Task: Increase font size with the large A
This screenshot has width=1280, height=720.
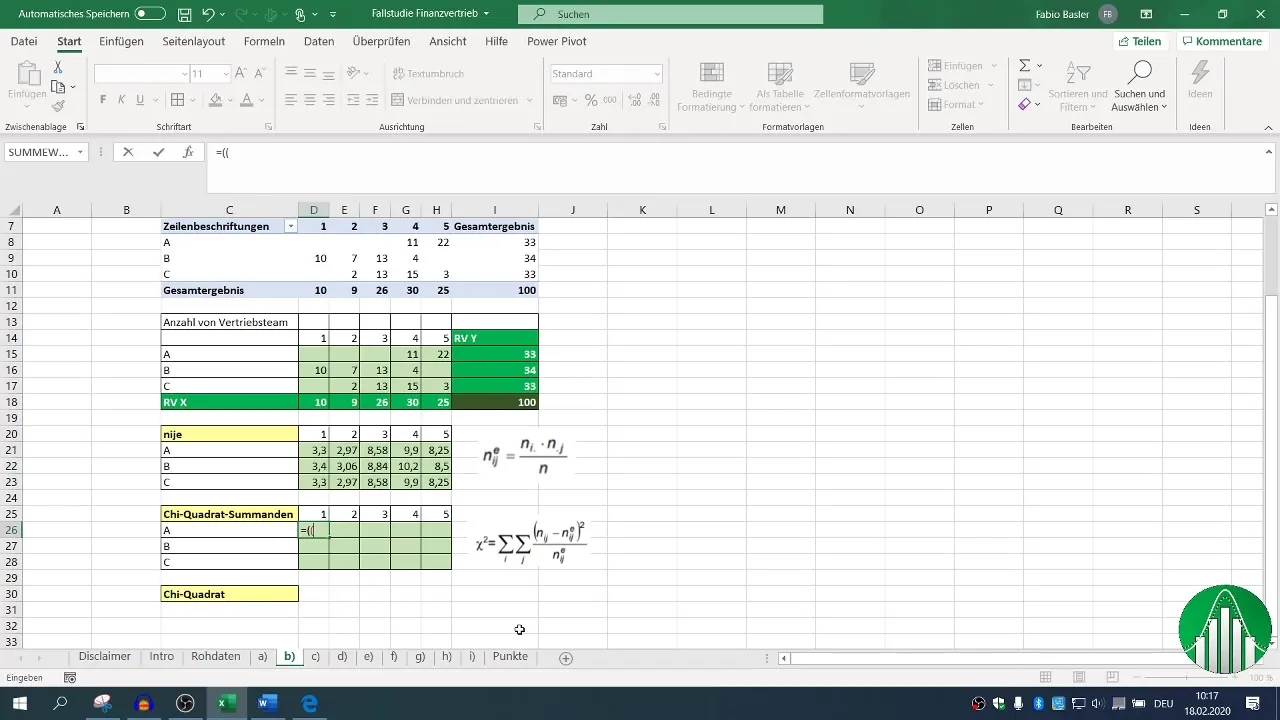Action: click(240, 74)
